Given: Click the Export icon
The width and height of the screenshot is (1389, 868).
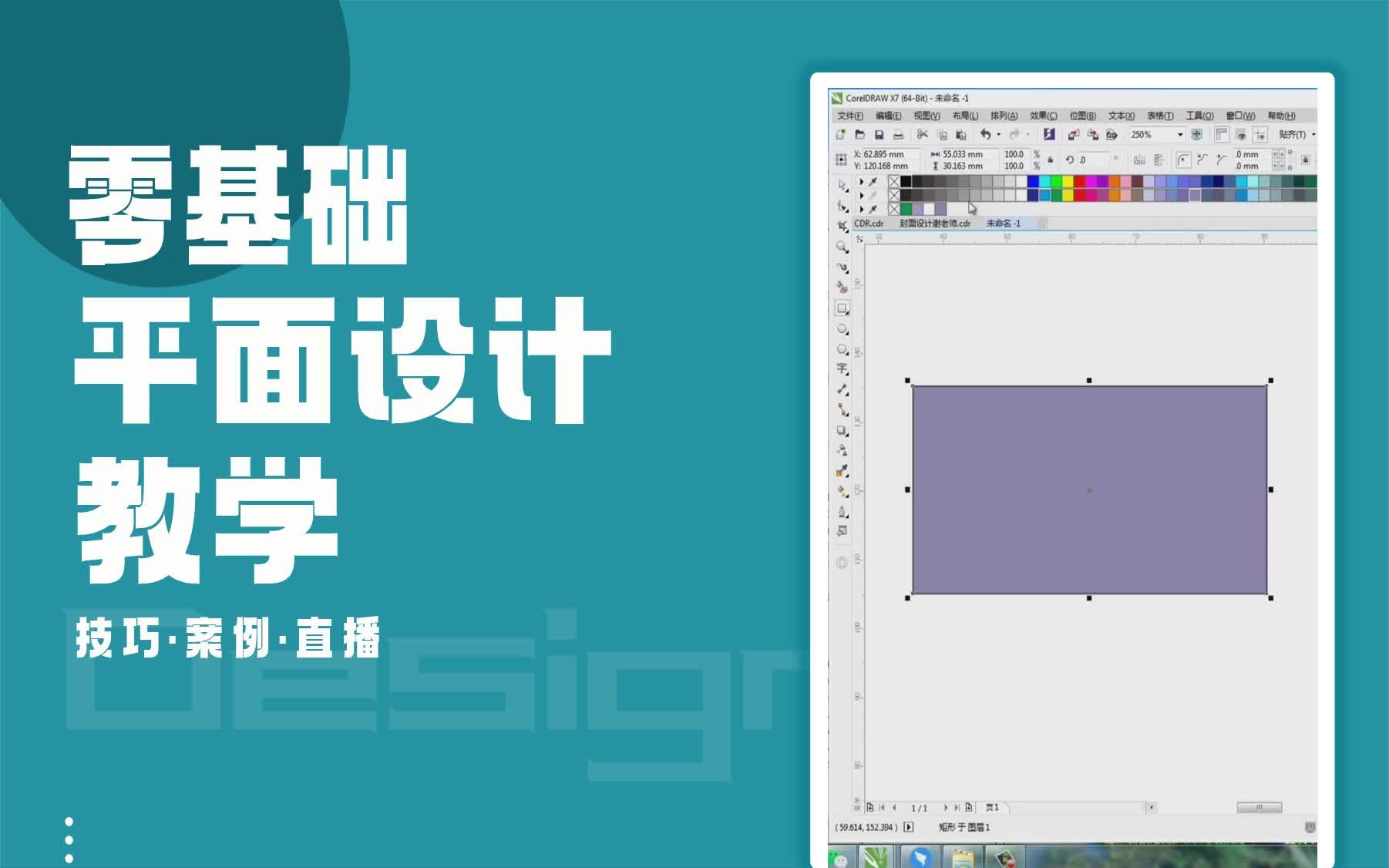Looking at the screenshot, I should click(1092, 134).
